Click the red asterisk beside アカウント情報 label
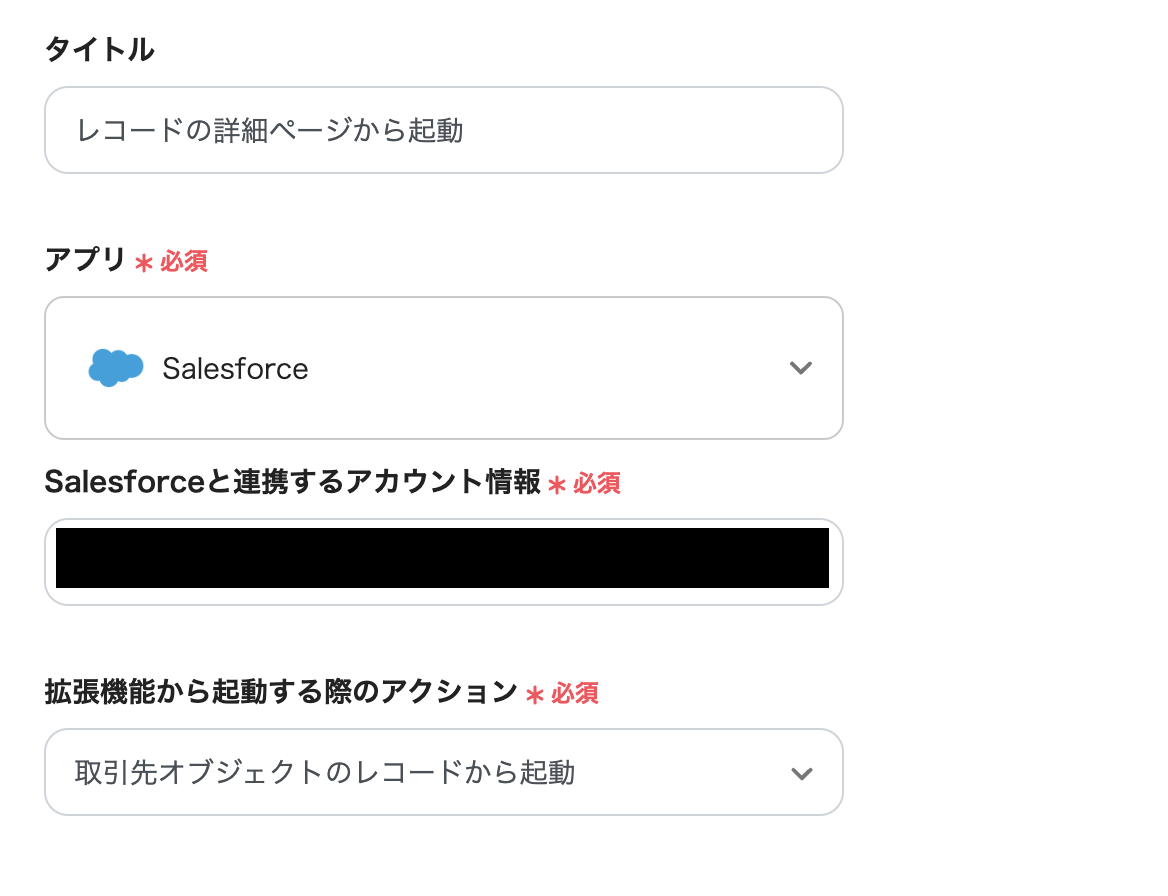 tap(557, 485)
